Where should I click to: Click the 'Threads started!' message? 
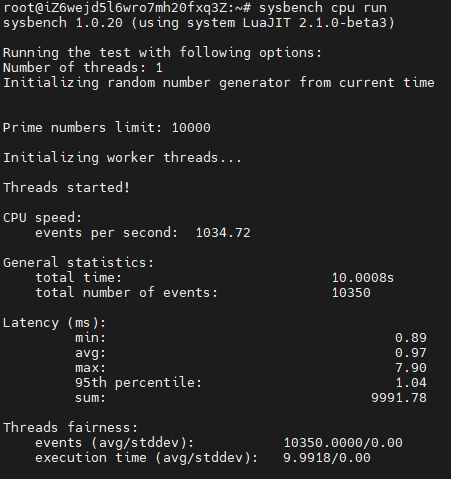pos(66,187)
